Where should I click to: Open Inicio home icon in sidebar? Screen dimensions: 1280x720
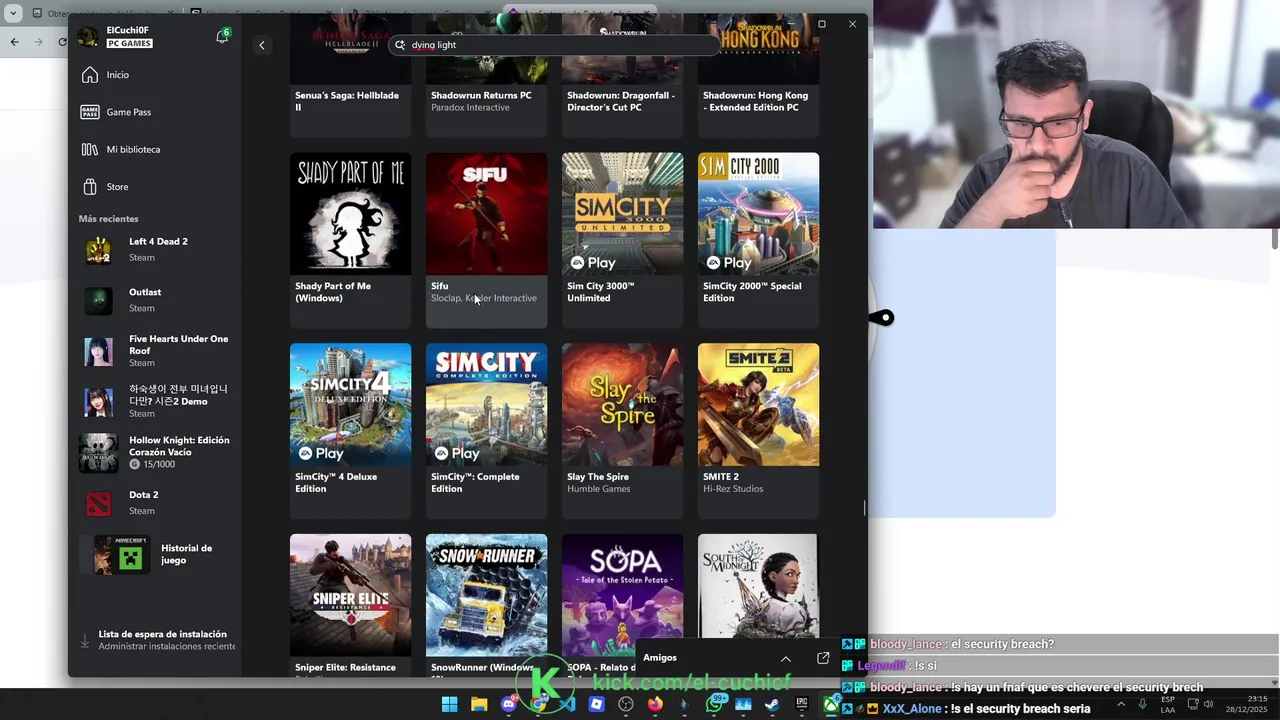point(90,75)
